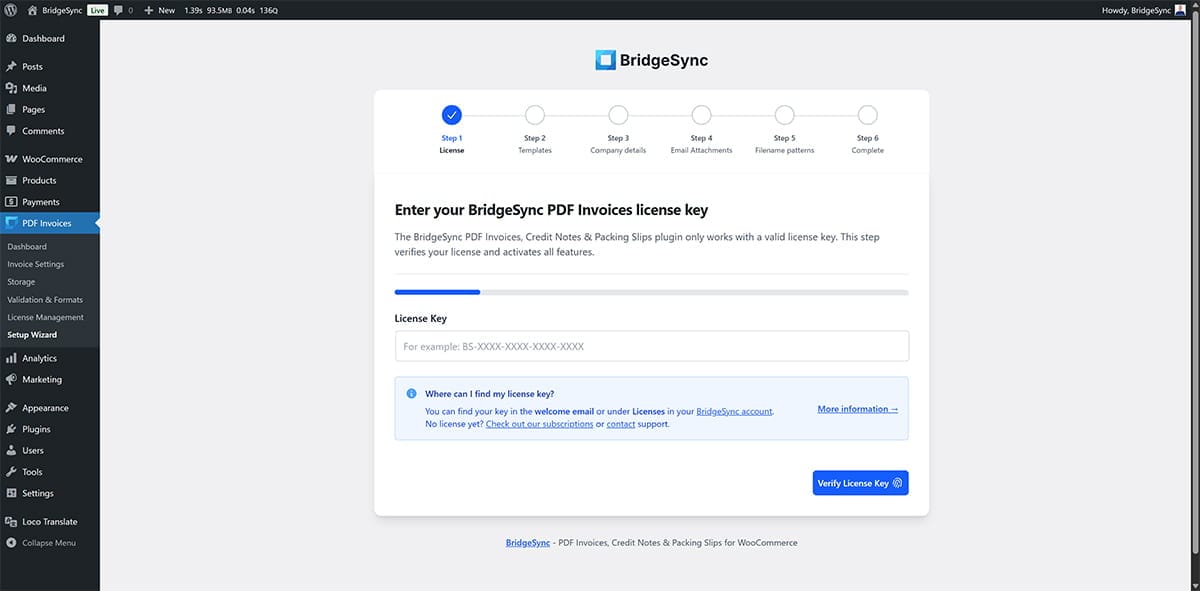Select Step 6 Complete step circle
The height and width of the screenshot is (591, 1200).
pos(867,115)
